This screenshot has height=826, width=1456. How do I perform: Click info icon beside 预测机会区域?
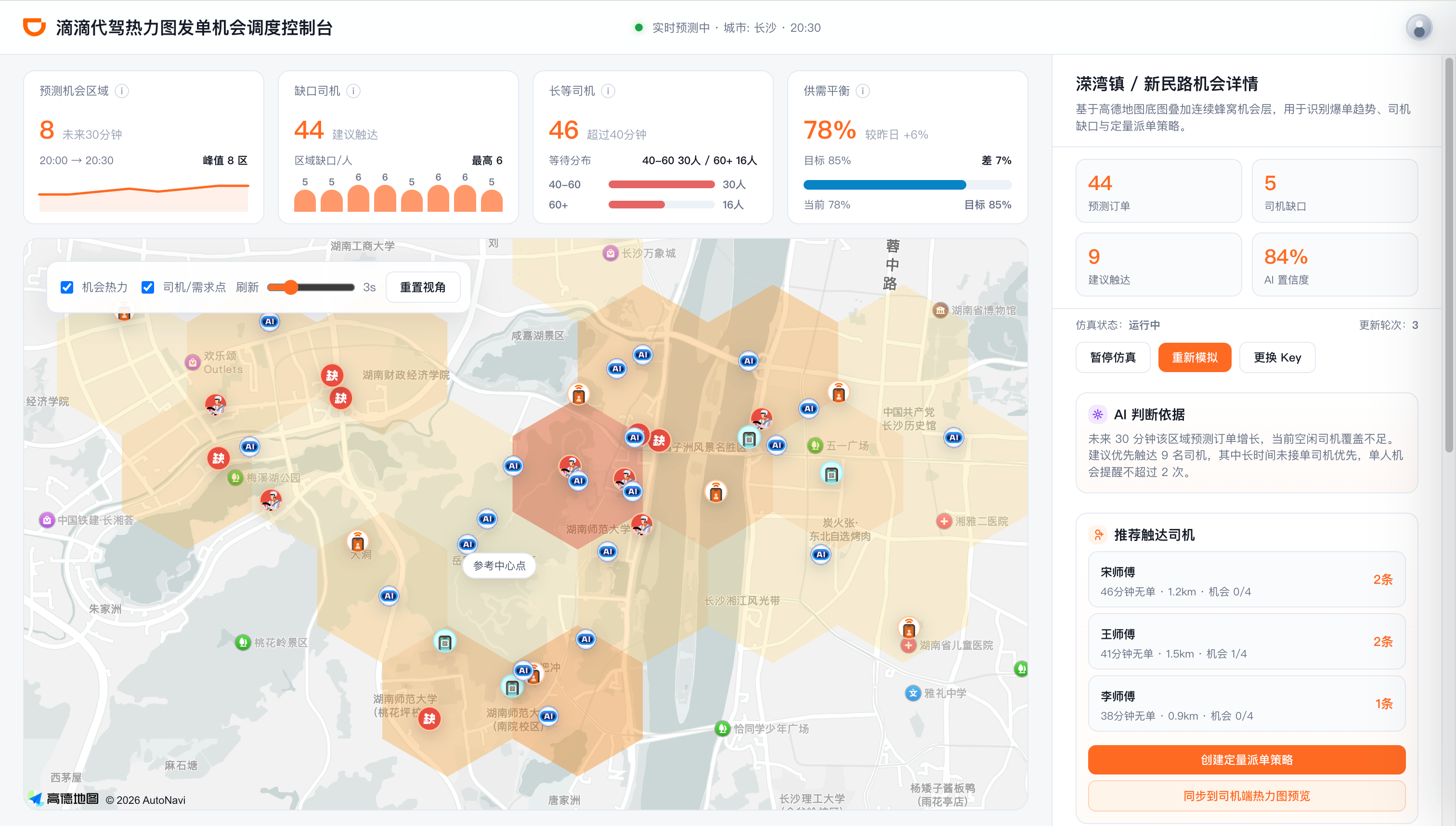pyautogui.click(x=121, y=91)
